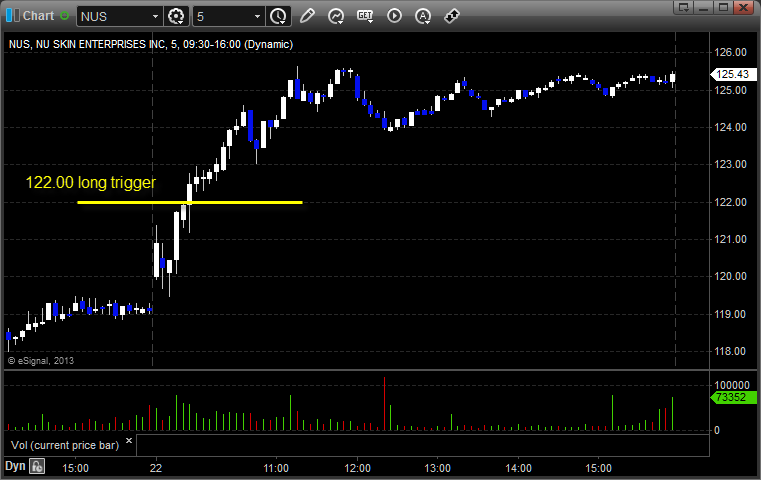Click the 125.43 current price label
761x480 pixels.
[733, 74]
